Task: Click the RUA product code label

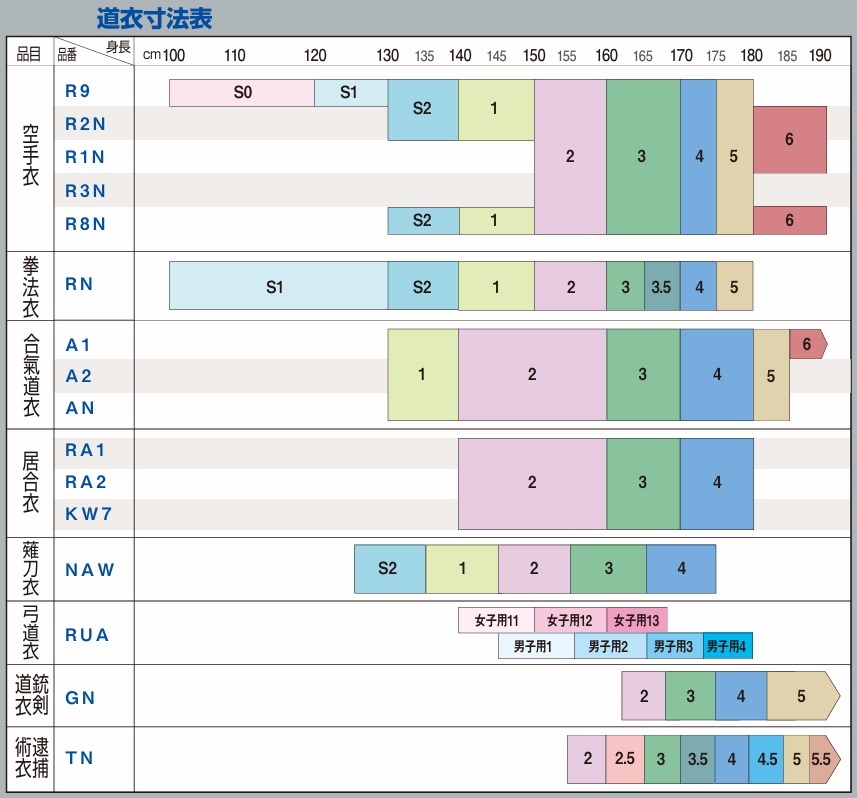Action: [x=88, y=635]
